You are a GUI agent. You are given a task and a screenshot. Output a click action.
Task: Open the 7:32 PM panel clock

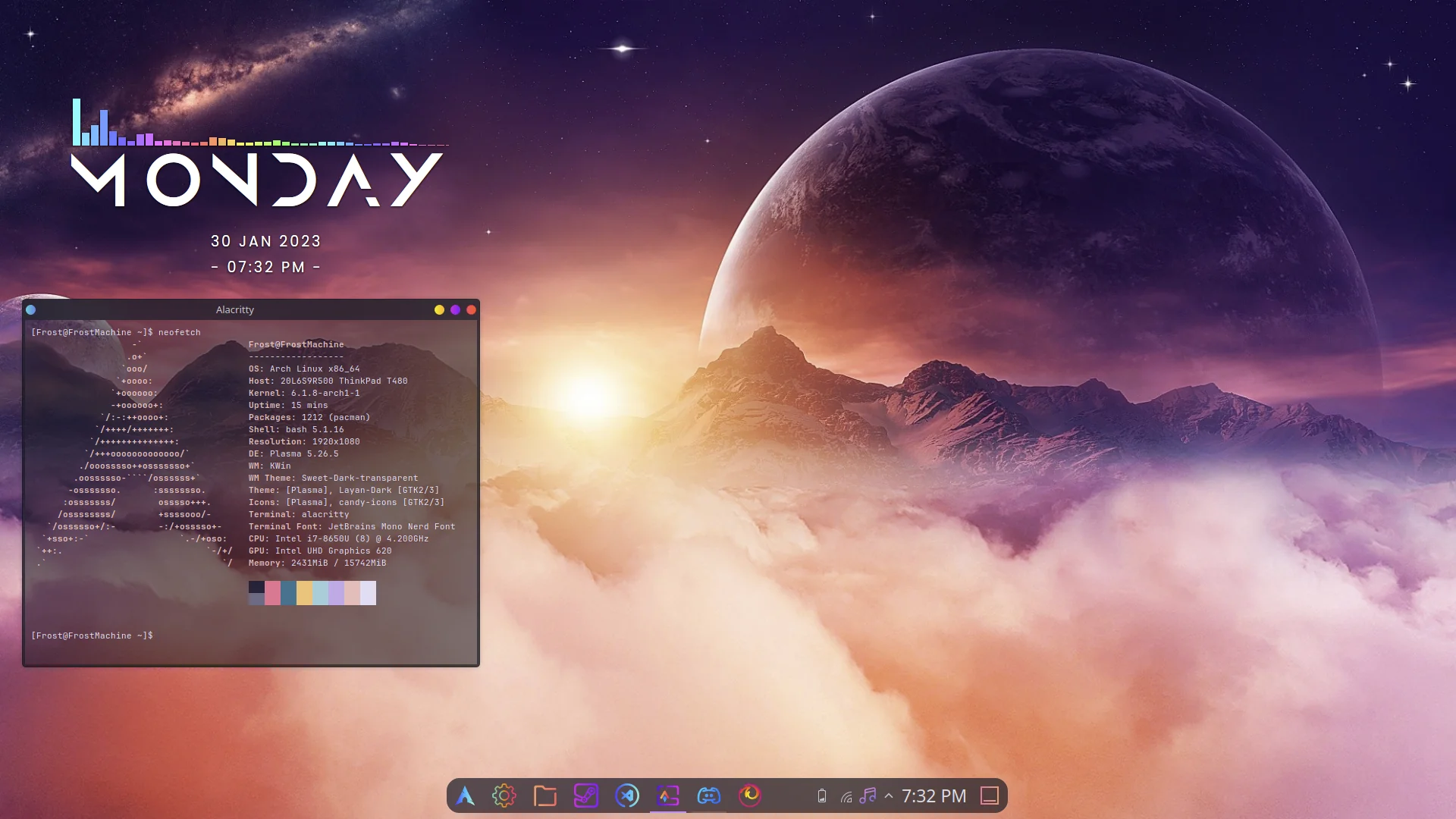click(x=934, y=795)
